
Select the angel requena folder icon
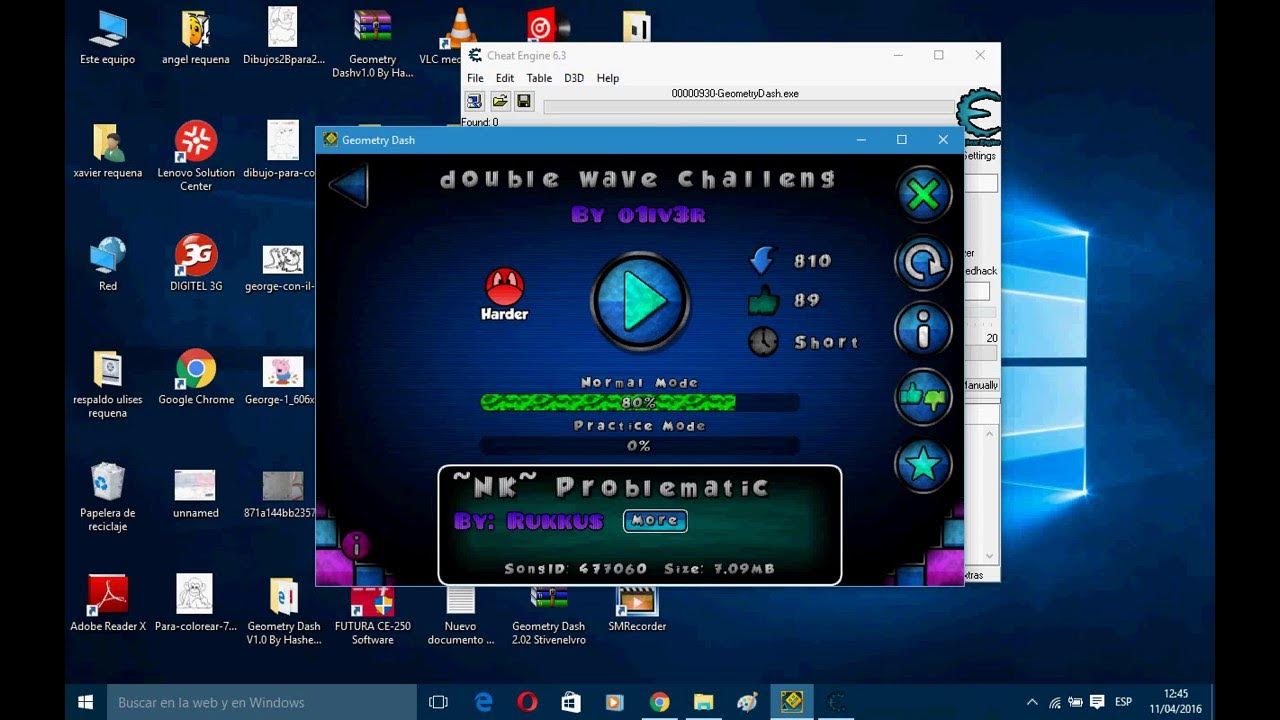pos(196,38)
